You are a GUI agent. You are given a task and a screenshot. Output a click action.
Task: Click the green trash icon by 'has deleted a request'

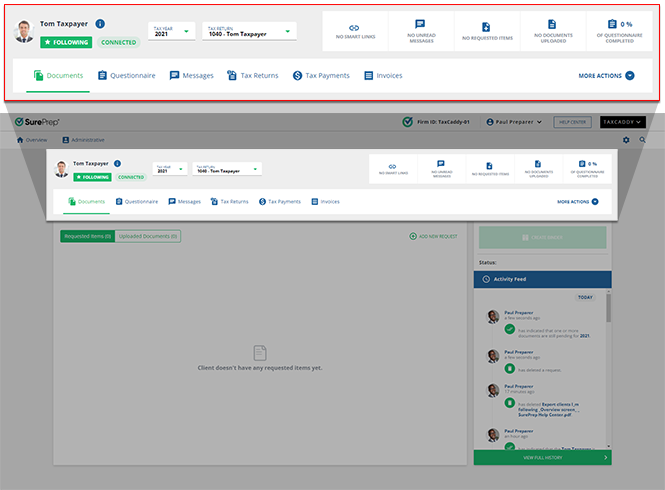[509, 369]
